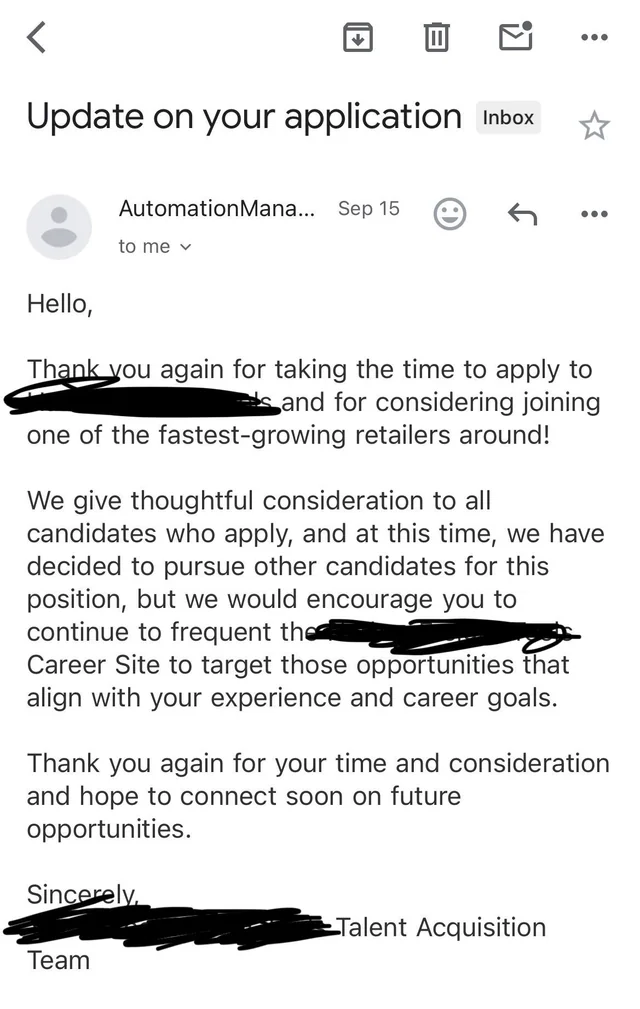Image resolution: width=640 pixels, height=1009 pixels.
Task: Mark the email as unread
Action: pos(515,37)
